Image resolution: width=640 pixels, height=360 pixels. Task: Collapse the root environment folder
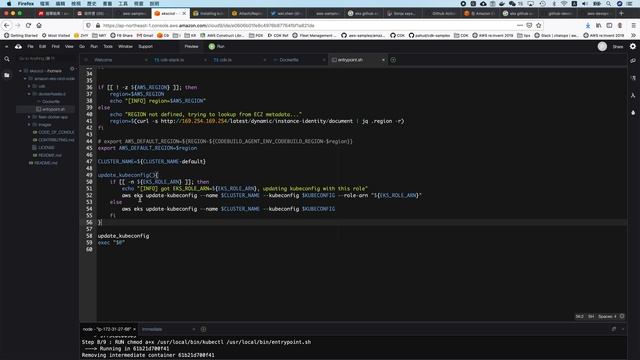(x=20, y=71)
